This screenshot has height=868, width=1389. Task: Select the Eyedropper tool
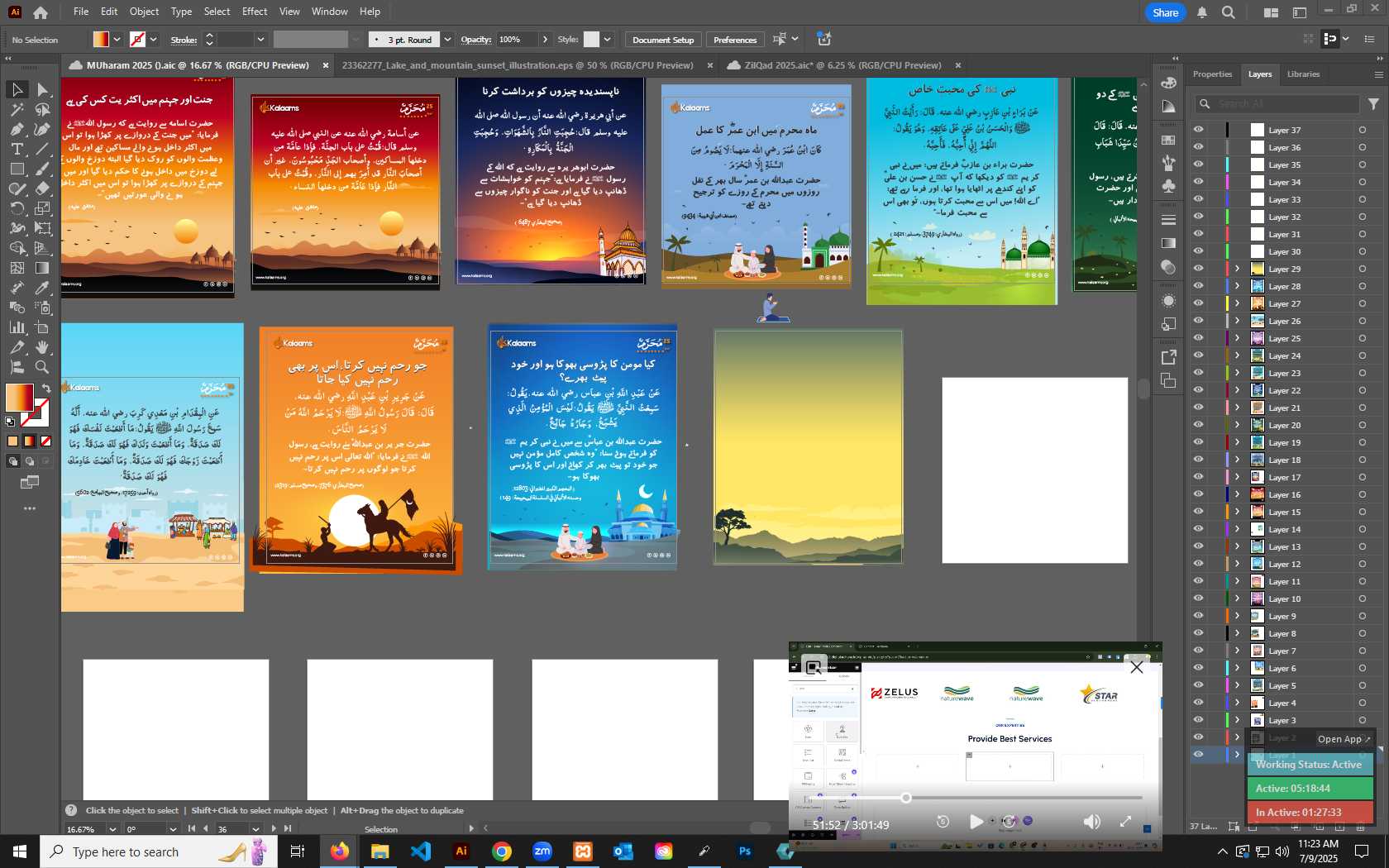coord(43,288)
